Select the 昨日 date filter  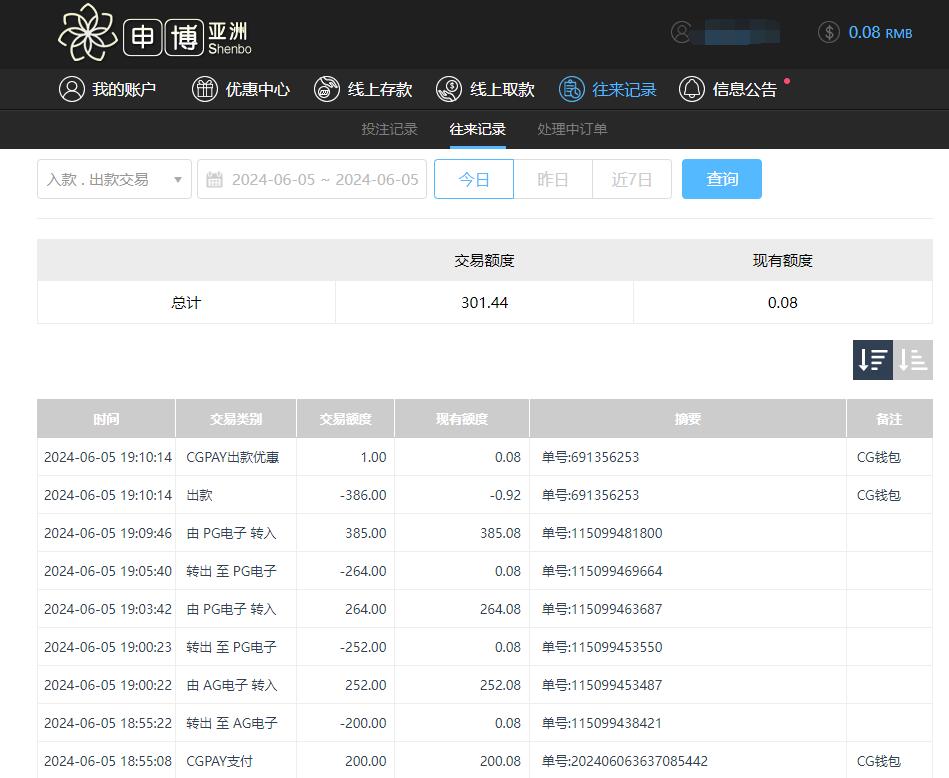tap(553, 179)
